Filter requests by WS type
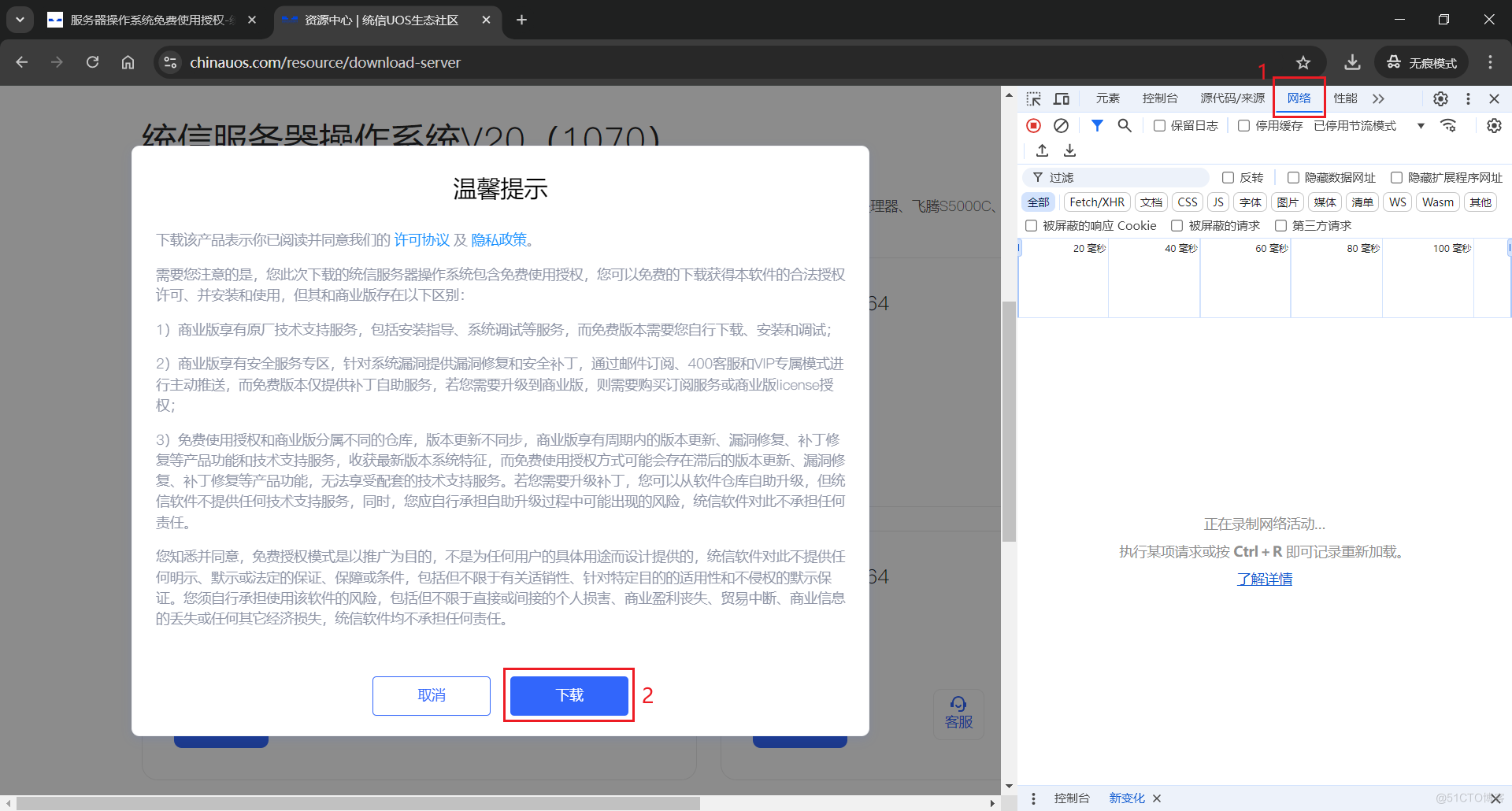1512x811 pixels. coord(1398,202)
